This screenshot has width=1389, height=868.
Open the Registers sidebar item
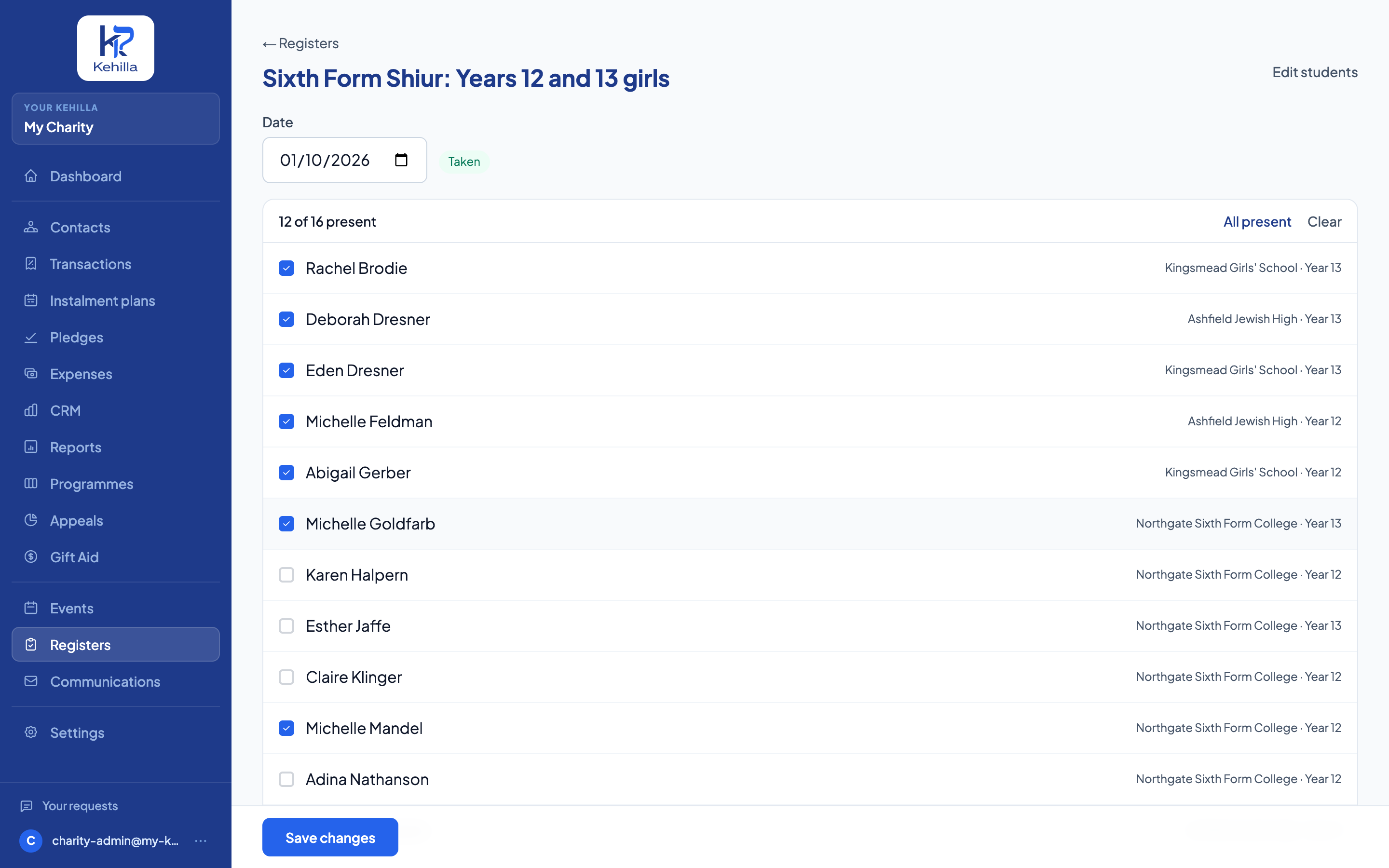click(x=115, y=644)
